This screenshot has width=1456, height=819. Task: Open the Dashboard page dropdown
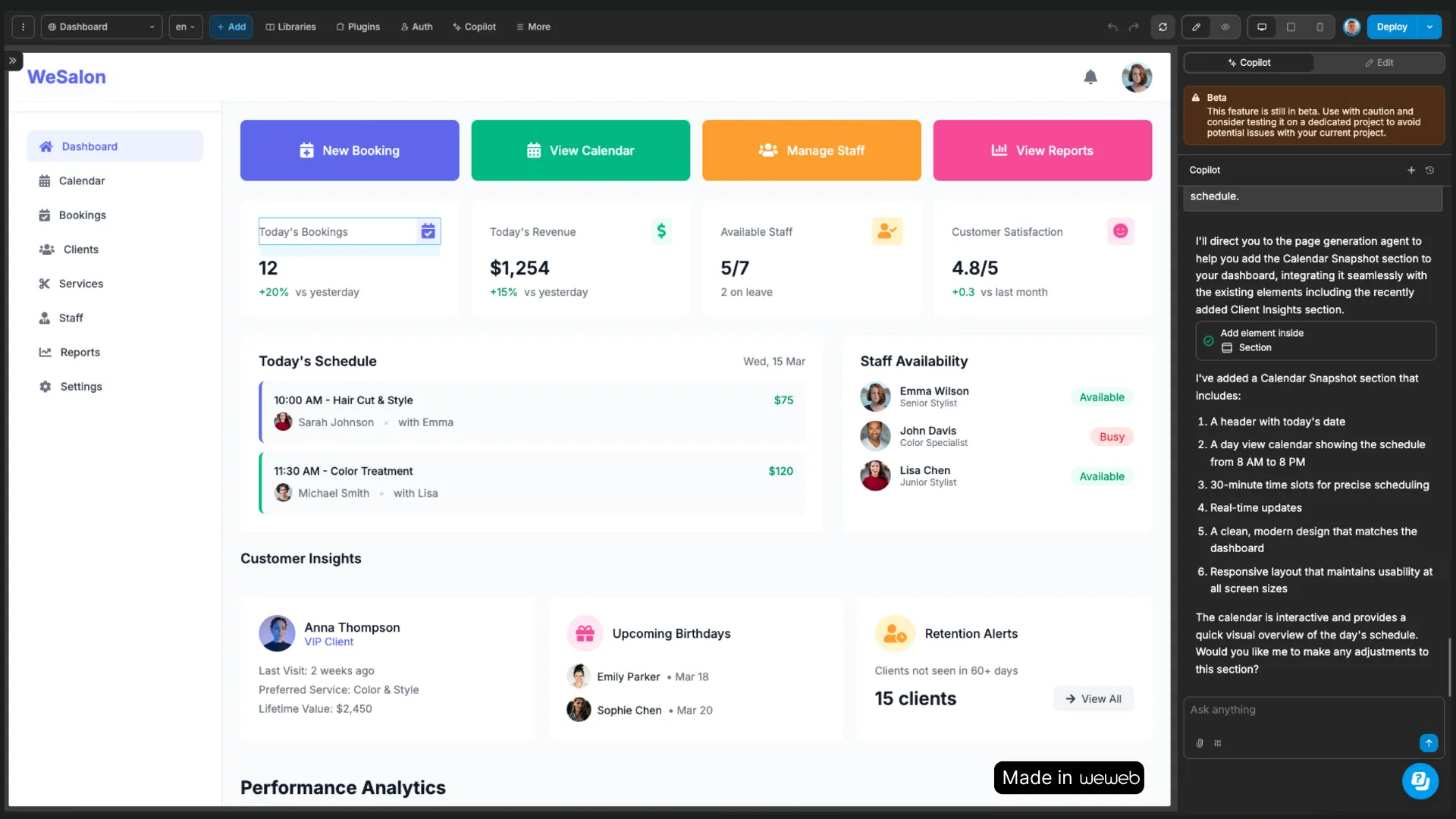coord(102,27)
